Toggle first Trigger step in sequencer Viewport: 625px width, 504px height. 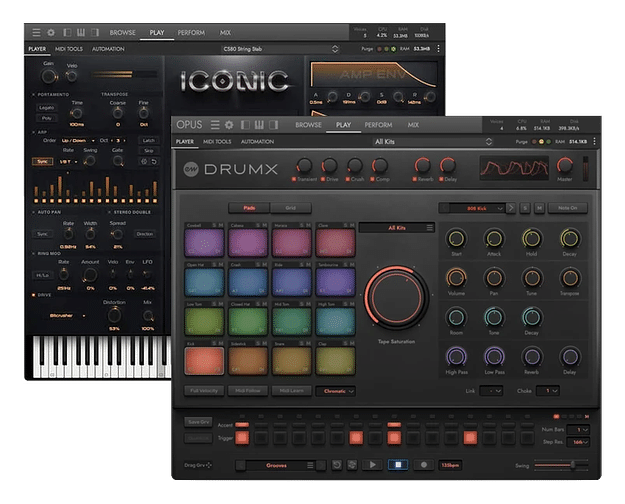pyautogui.click(x=242, y=437)
